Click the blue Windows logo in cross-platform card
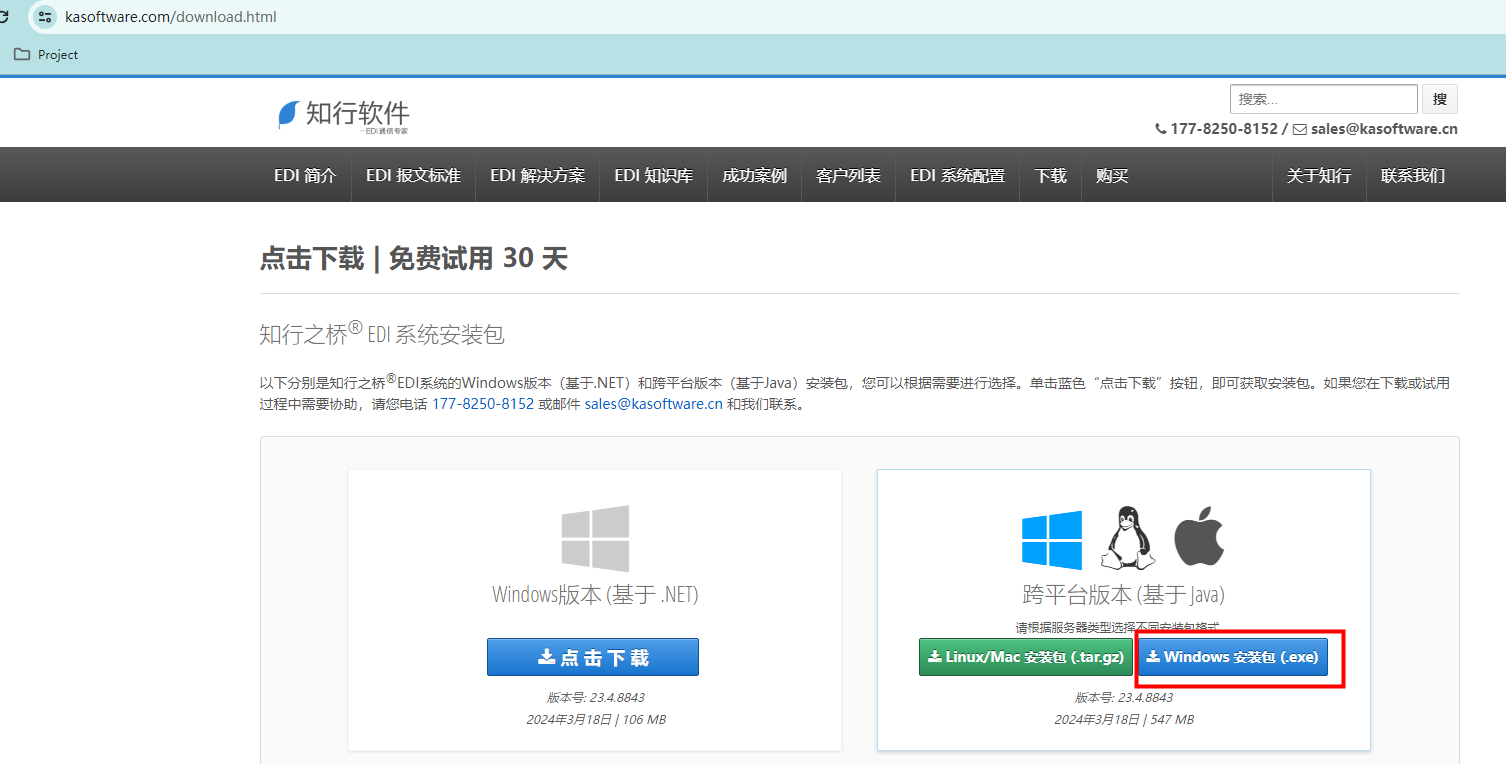Screen dimensions: 1506x764 [1052, 540]
